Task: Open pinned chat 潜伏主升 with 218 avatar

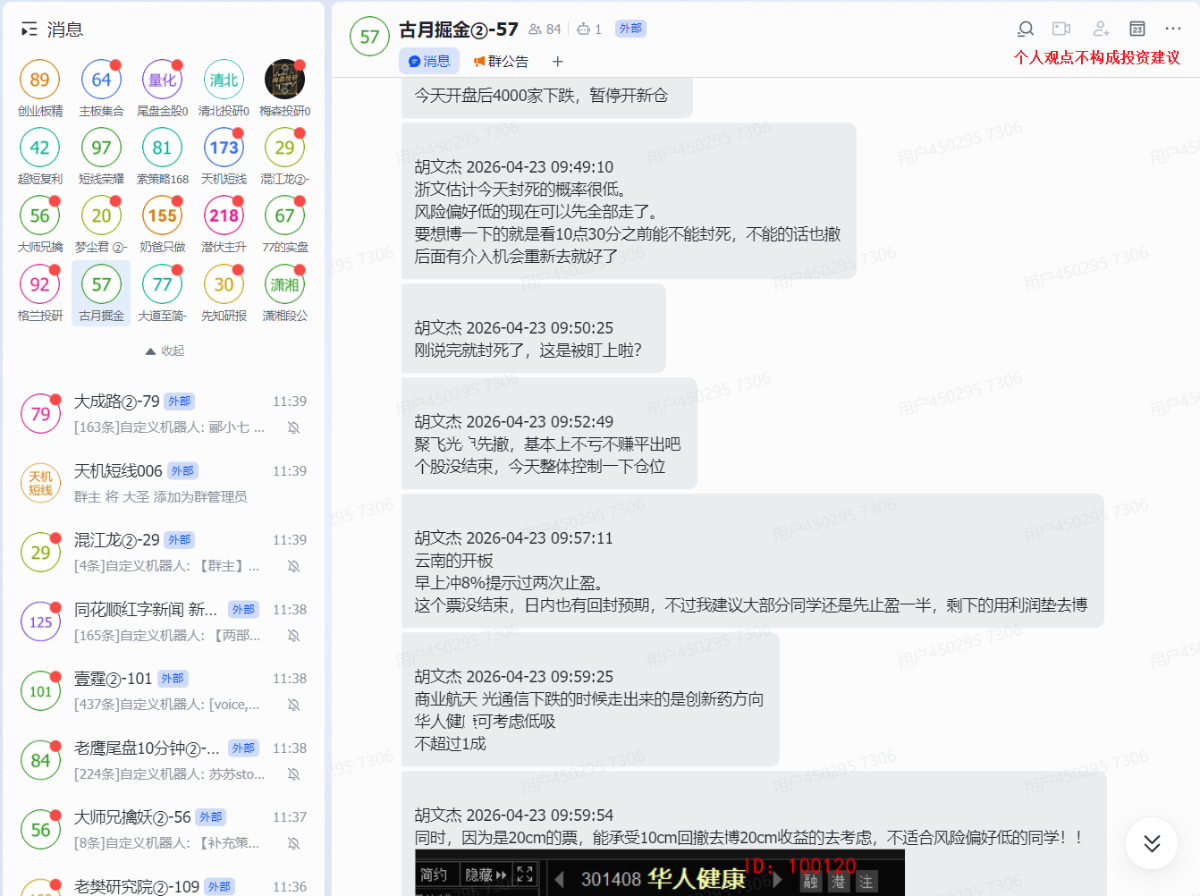Action: click(224, 223)
